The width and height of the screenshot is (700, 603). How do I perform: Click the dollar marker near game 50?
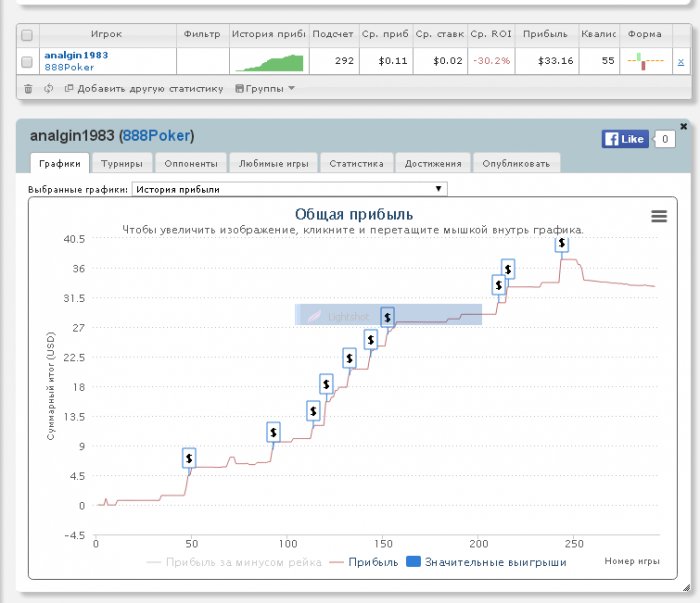(189, 458)
